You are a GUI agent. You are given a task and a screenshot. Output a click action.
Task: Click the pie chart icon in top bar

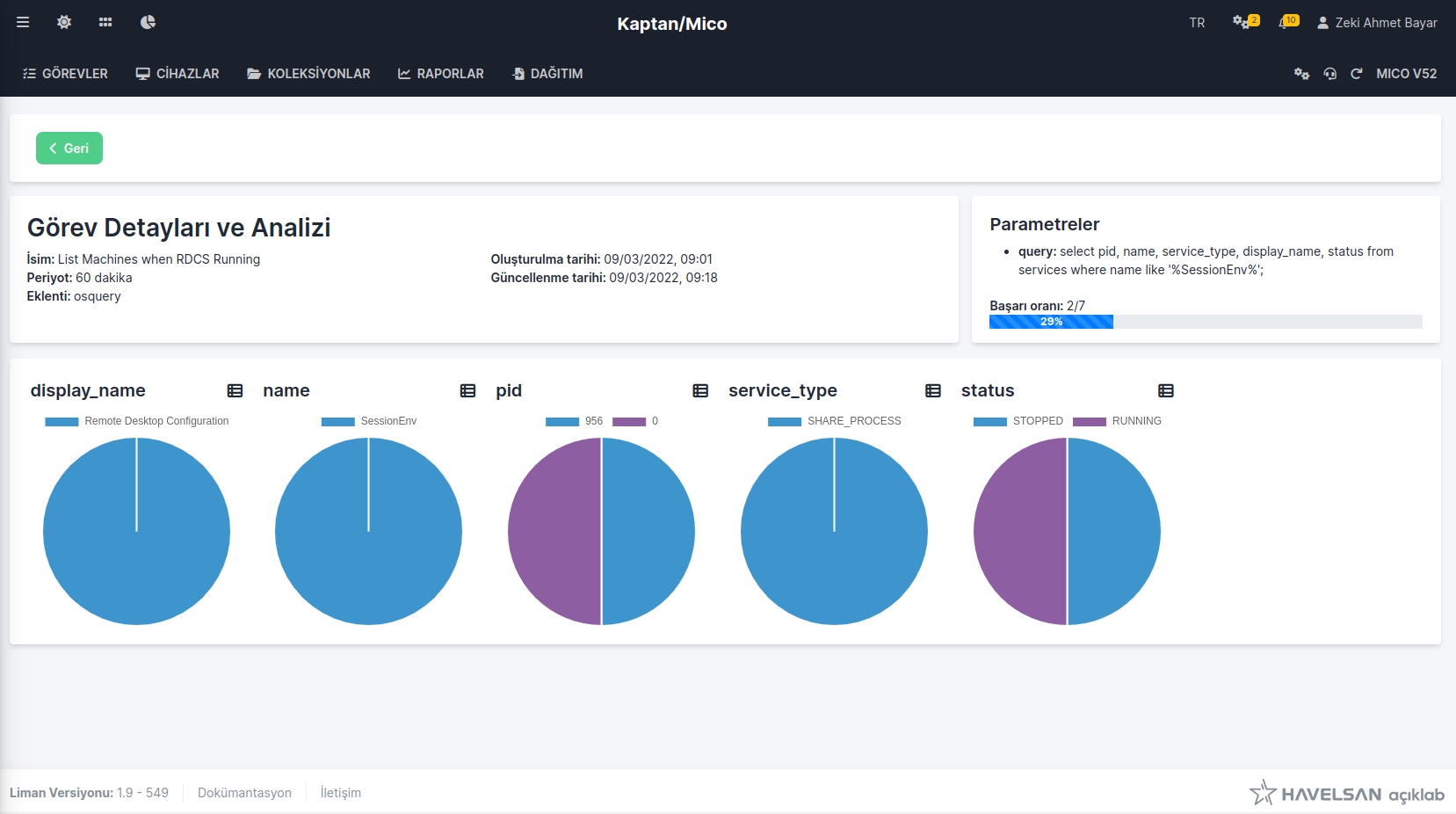(x=148, y=22)
